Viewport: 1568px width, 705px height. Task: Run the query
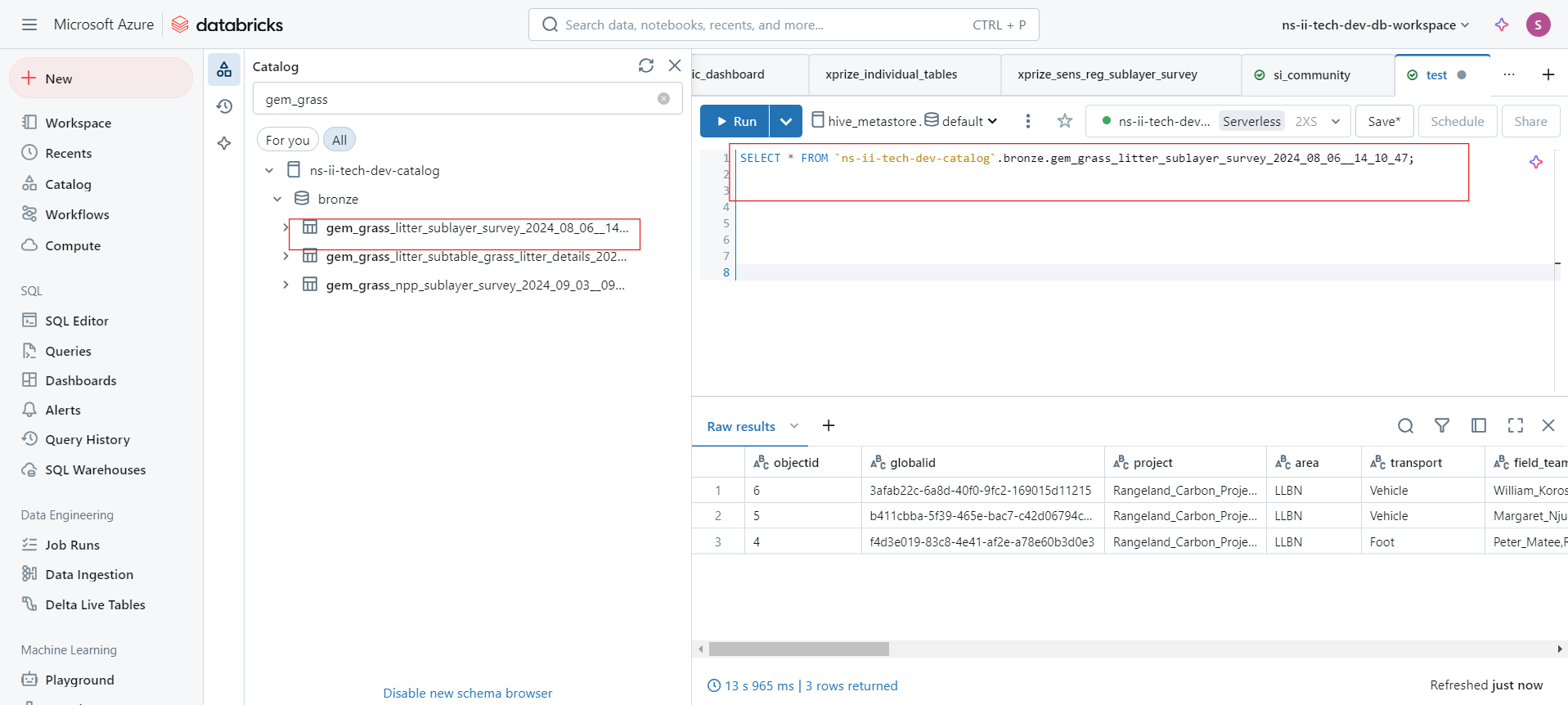coord(735,121)
